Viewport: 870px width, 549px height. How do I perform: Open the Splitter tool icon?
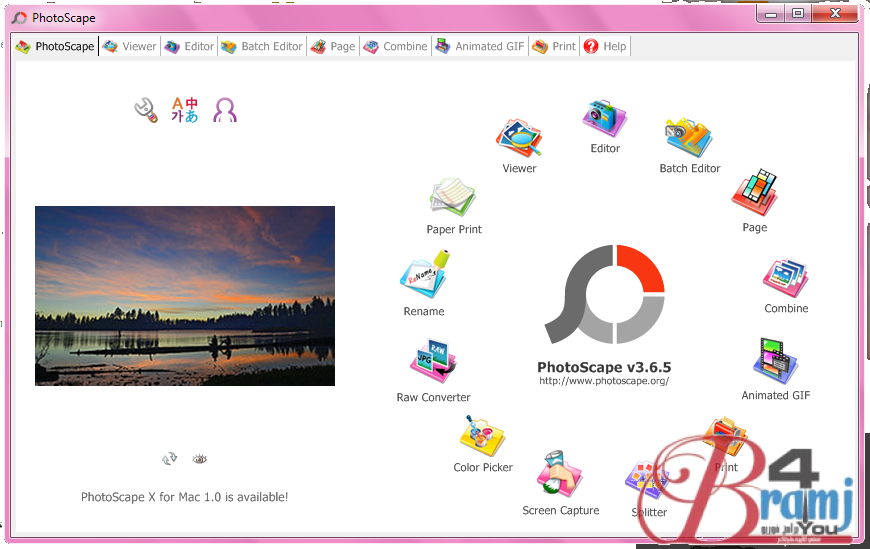pyautogui.click(x=647, y=480)
